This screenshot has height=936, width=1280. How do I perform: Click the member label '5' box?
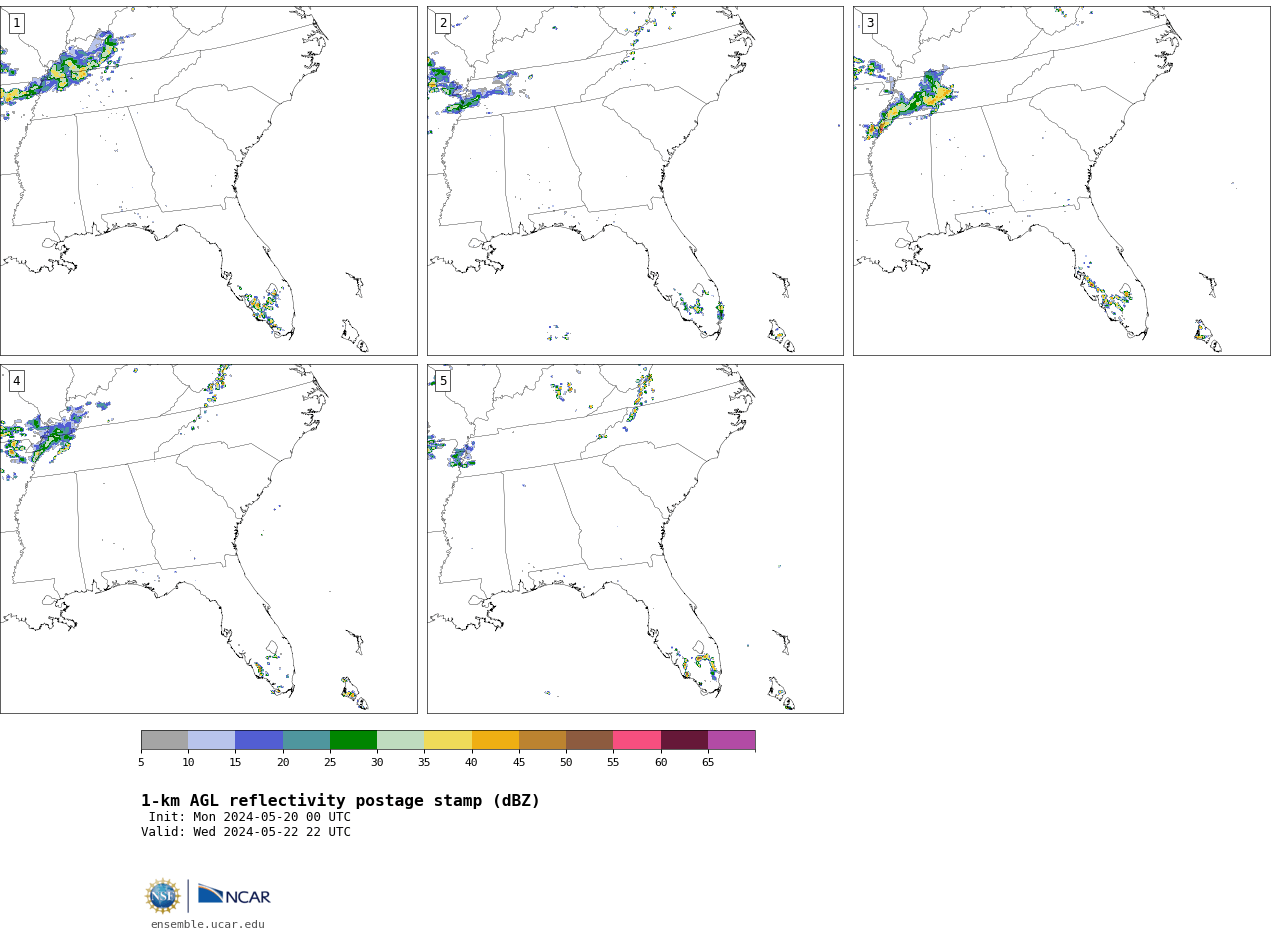443,381
